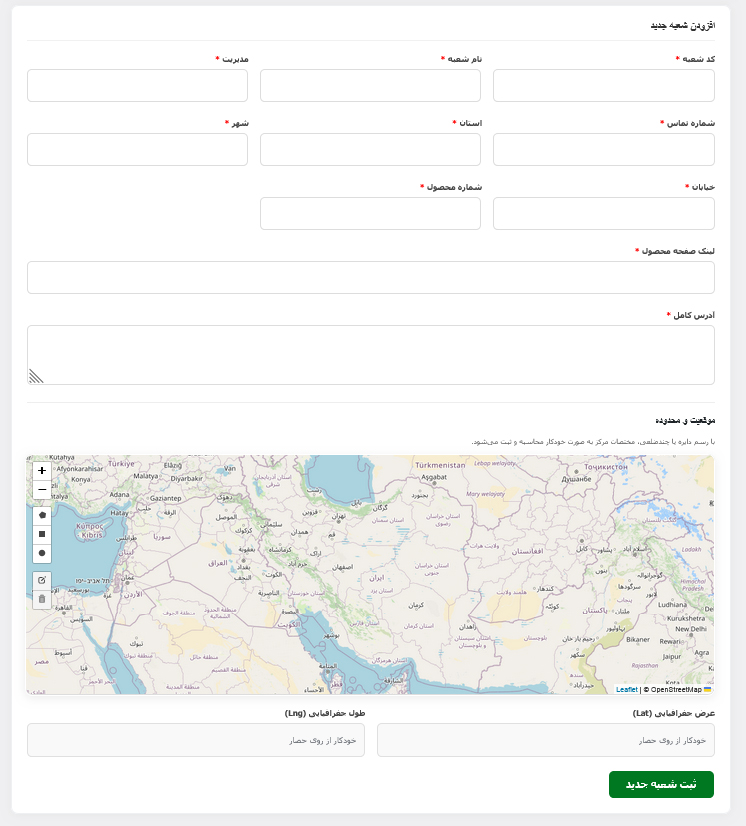Click inside the آدرس کامل text area
Image resolution: width=746 pixels, height=826 pixels.
pyautogui.click(x=370, y=352)
